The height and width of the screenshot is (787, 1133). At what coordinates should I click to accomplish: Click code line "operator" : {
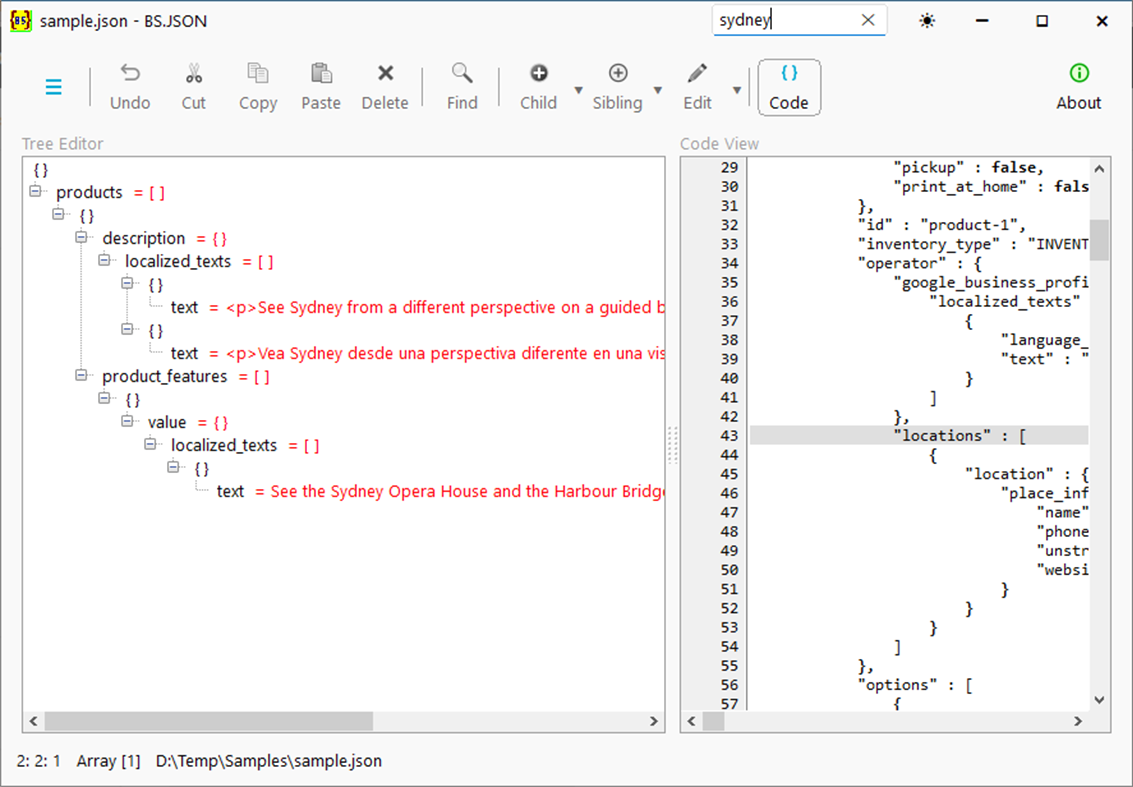click(x=919, y=263)
